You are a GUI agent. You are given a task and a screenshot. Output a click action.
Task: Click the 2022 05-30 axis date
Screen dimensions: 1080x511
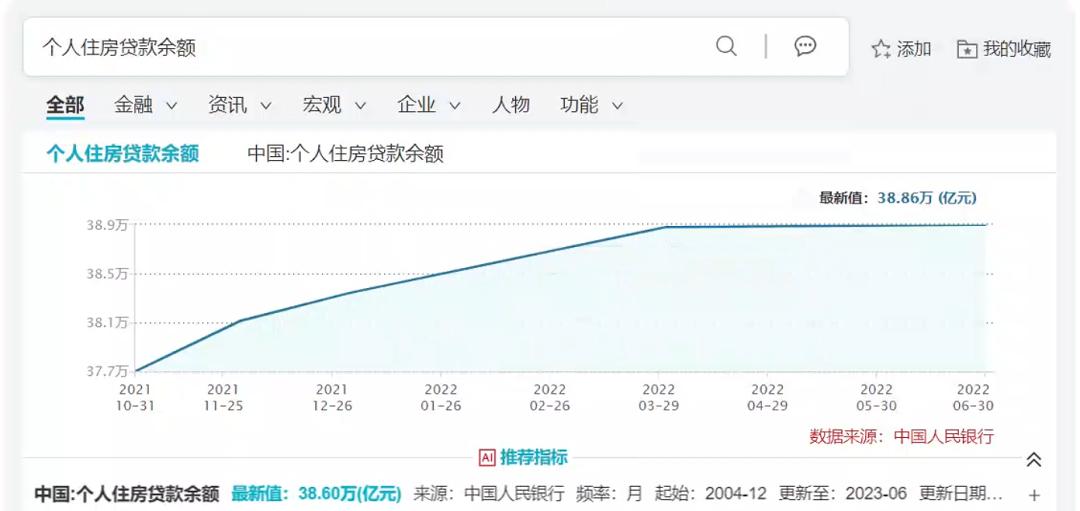tap(876, 398)
